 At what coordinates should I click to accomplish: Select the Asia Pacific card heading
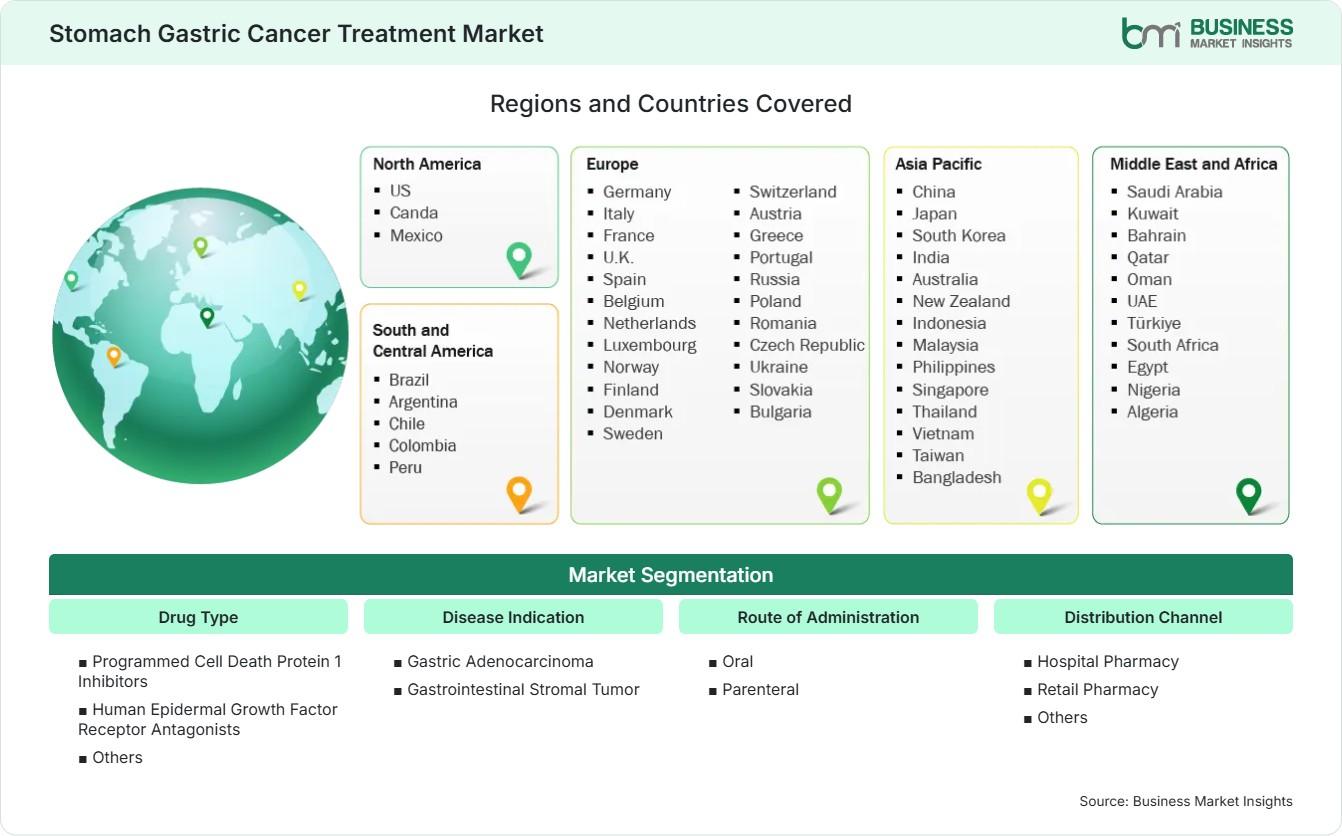(x=939, y=164)
